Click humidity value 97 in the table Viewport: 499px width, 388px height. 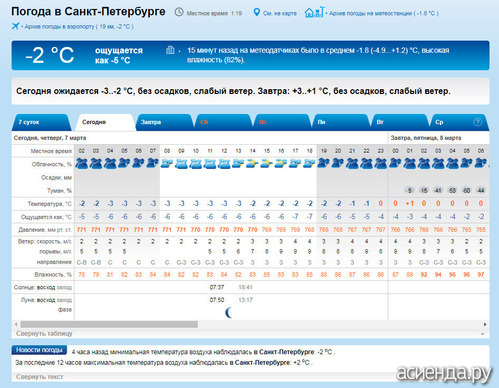[481, 275]
